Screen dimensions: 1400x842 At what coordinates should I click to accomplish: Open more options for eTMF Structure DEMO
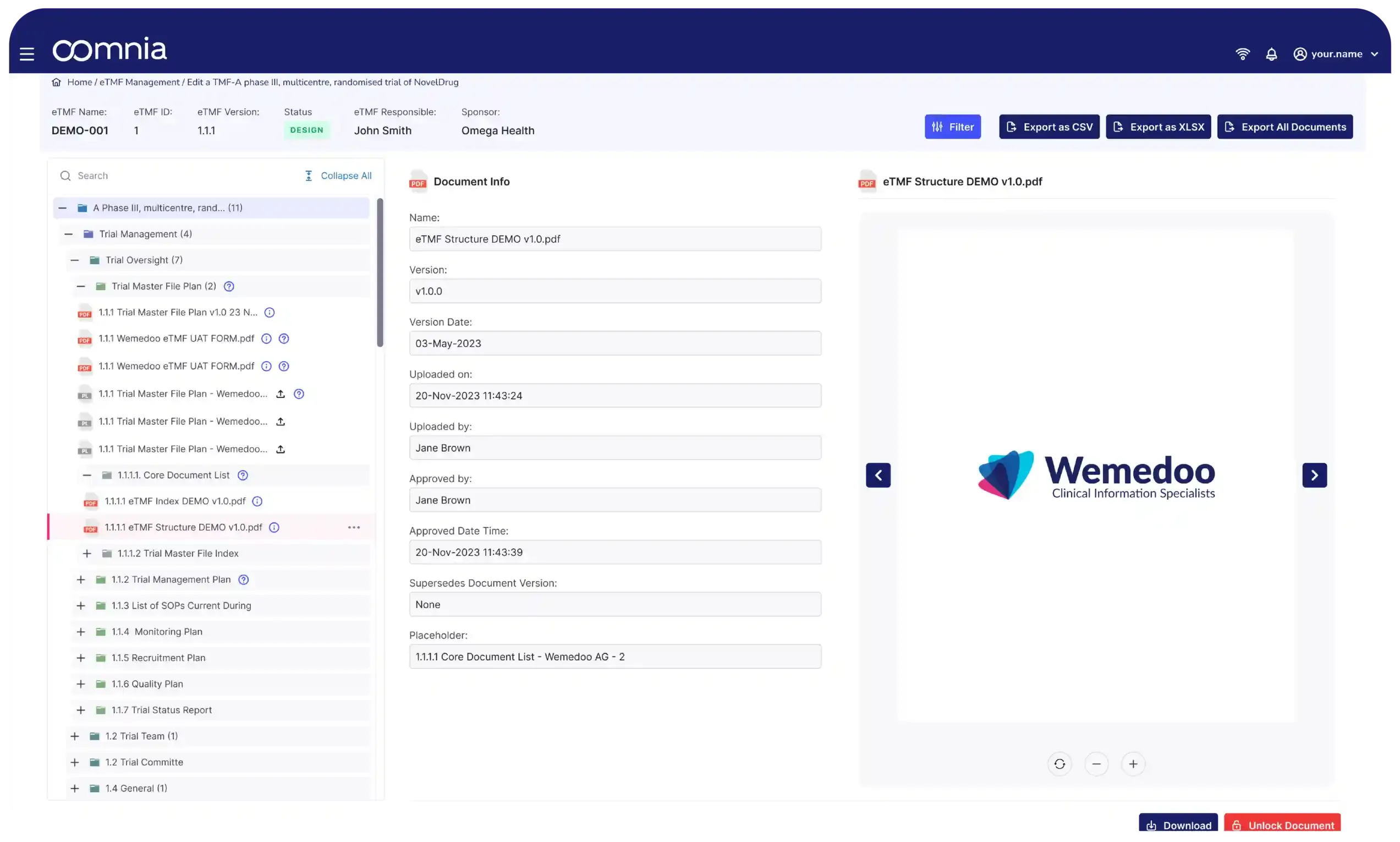coord(354,528)
